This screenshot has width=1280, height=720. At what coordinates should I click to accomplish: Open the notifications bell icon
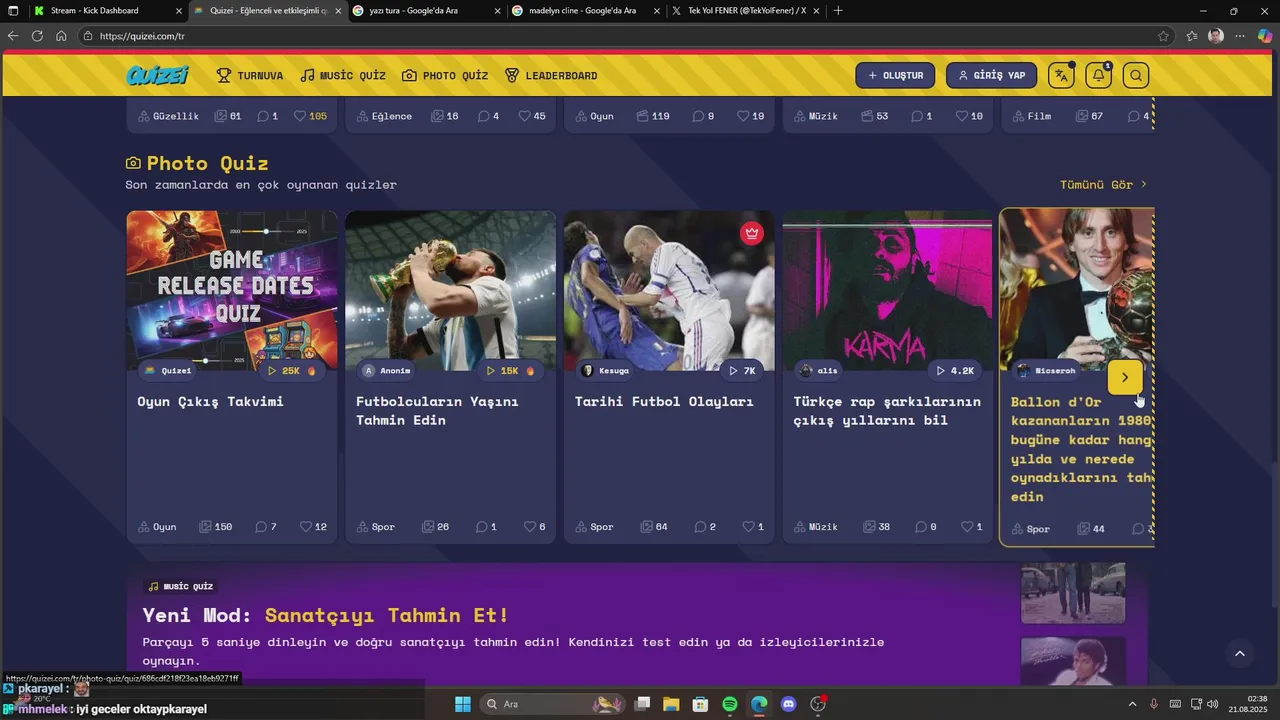[1098, 75]
